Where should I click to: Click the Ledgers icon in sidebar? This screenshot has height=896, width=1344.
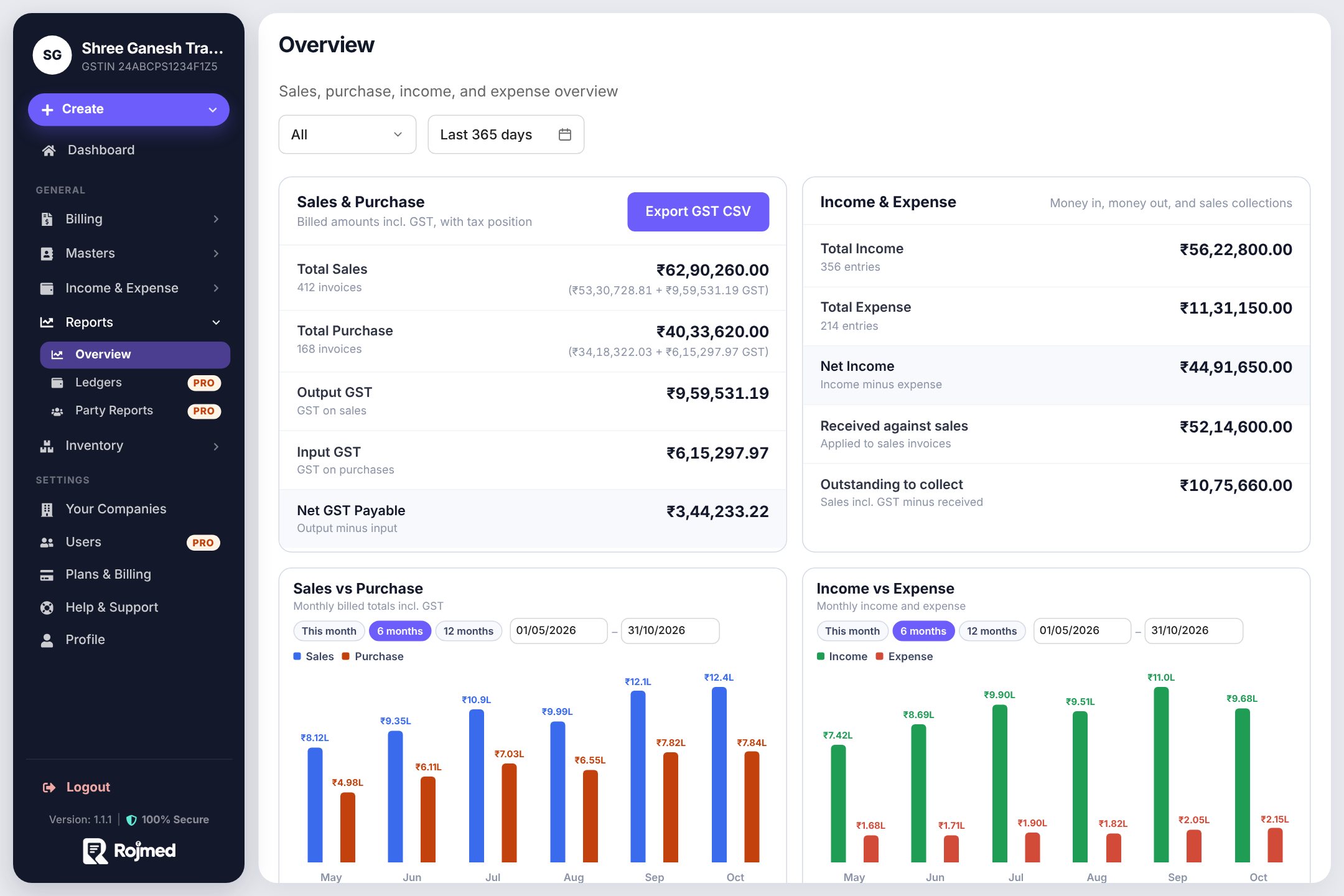57,383
